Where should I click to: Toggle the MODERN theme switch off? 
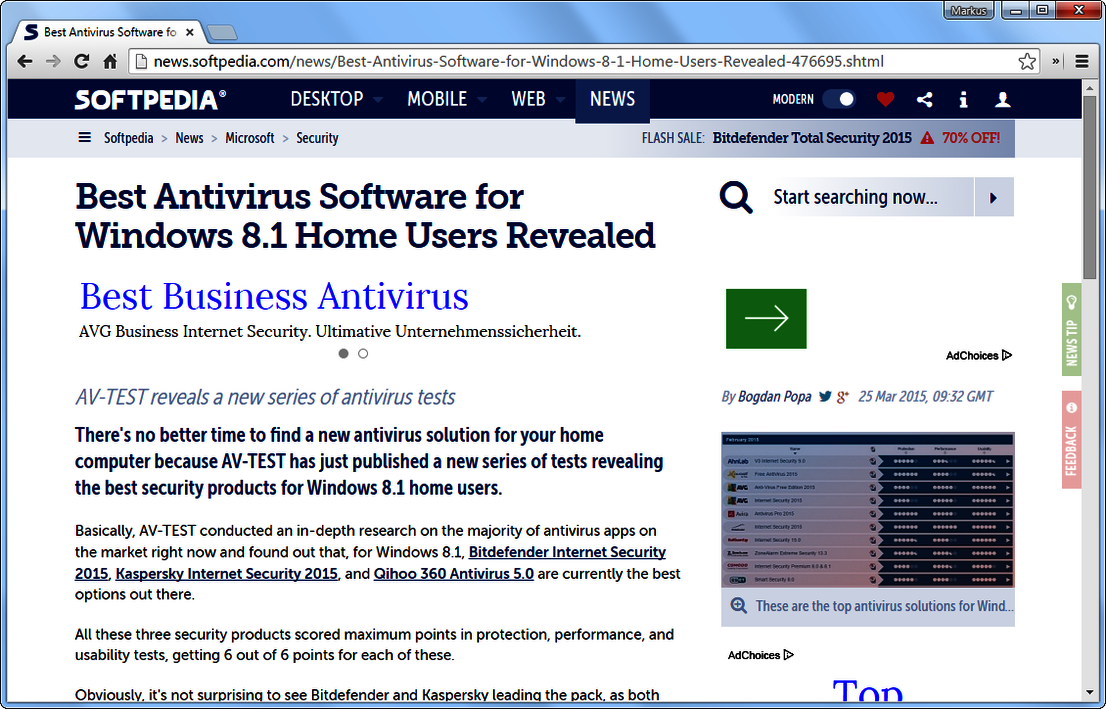(840, 99)
